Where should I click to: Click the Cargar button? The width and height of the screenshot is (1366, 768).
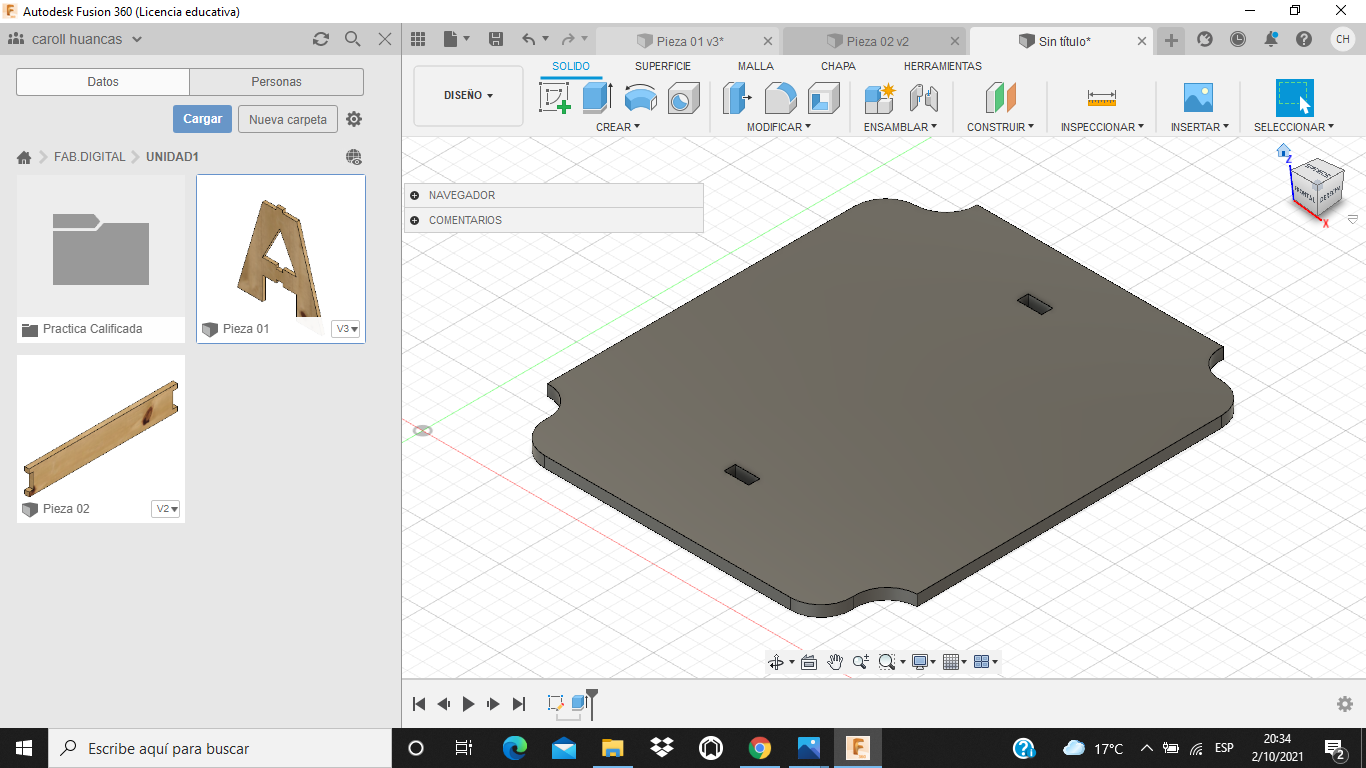coord(203,119)
